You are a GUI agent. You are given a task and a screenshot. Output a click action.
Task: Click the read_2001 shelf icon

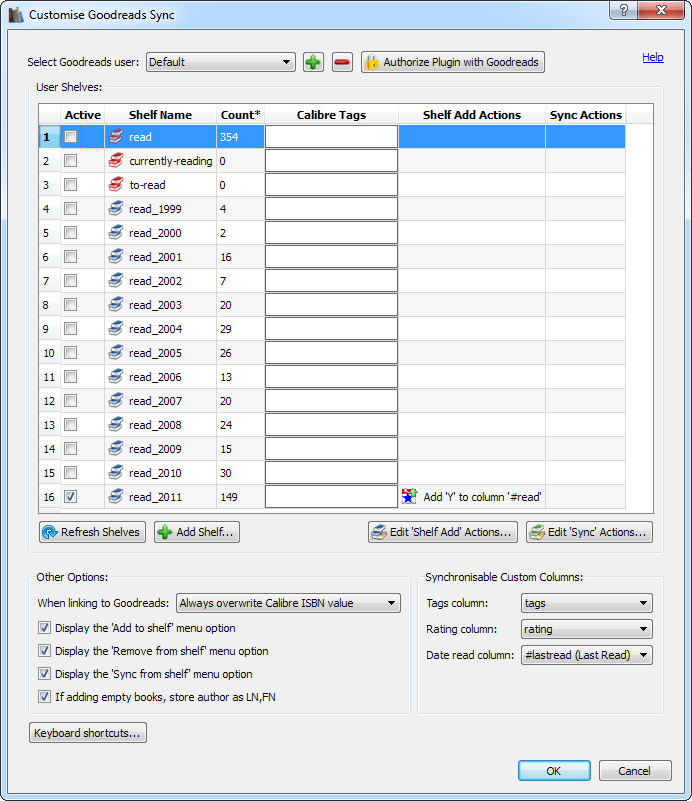coord(116,256)
